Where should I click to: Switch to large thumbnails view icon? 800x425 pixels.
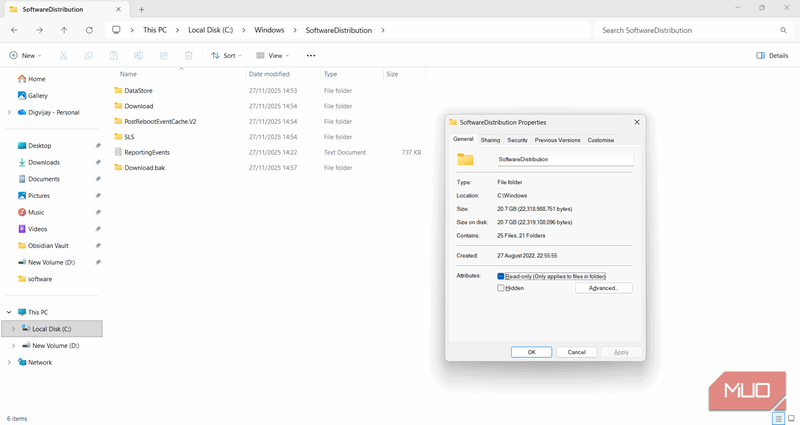click(x=791, y=418)
